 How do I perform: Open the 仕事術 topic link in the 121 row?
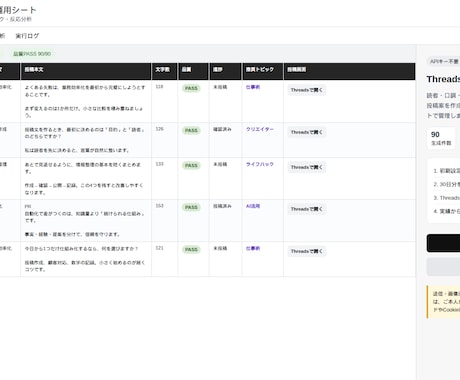253,248
